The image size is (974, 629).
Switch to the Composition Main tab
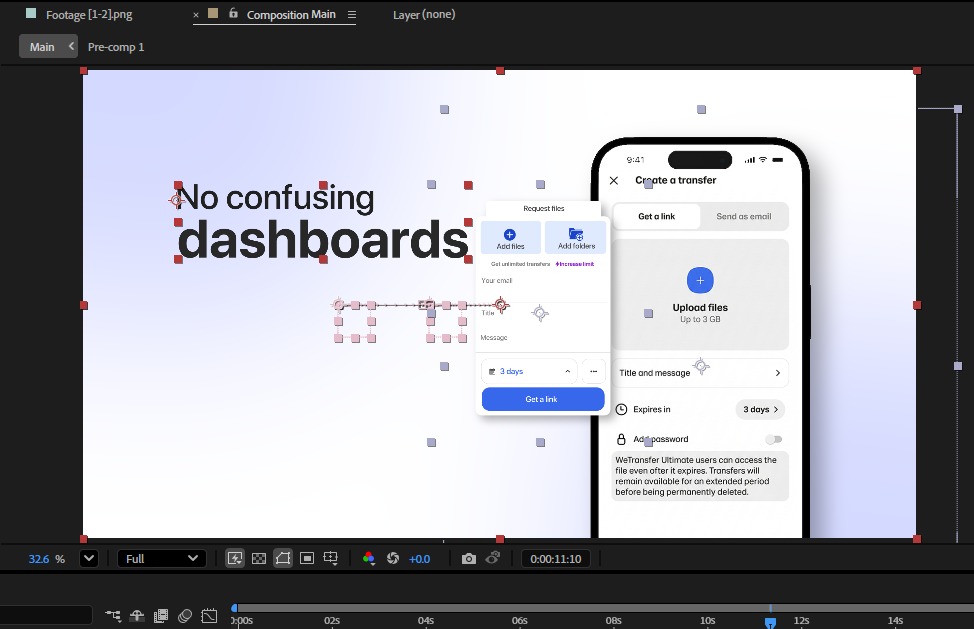tap(291, 14)
